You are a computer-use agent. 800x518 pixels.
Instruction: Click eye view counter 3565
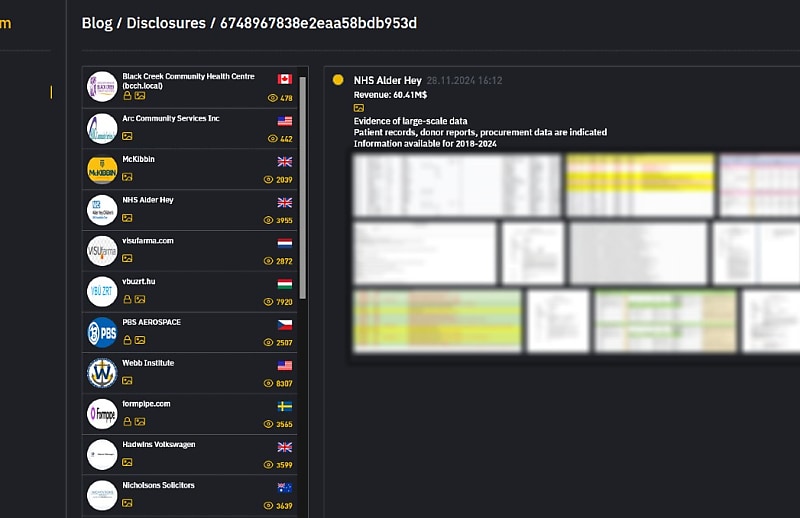tap(278, 424)
